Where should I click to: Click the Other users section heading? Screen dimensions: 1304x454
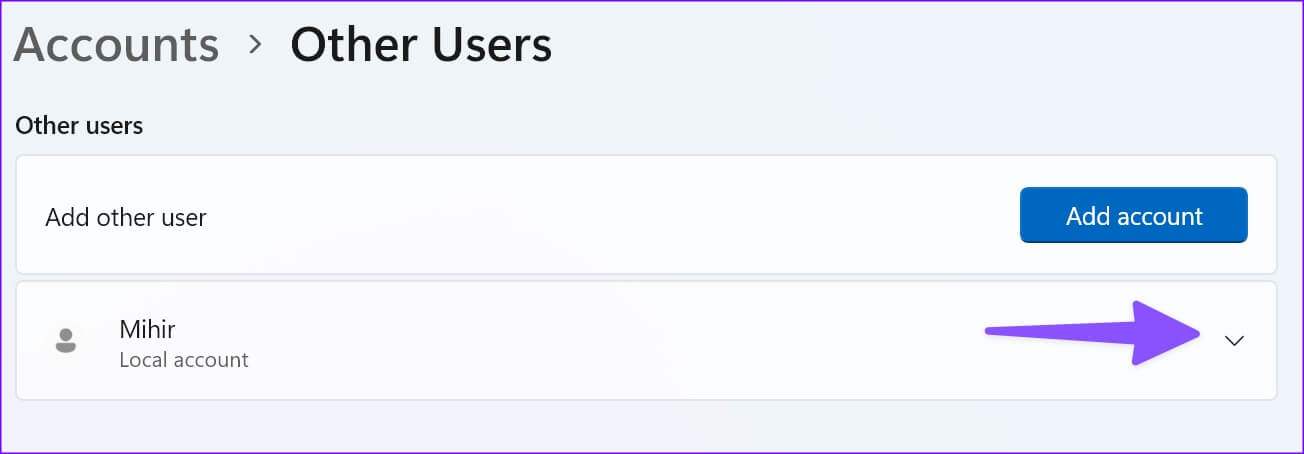(x=79, y=126)
